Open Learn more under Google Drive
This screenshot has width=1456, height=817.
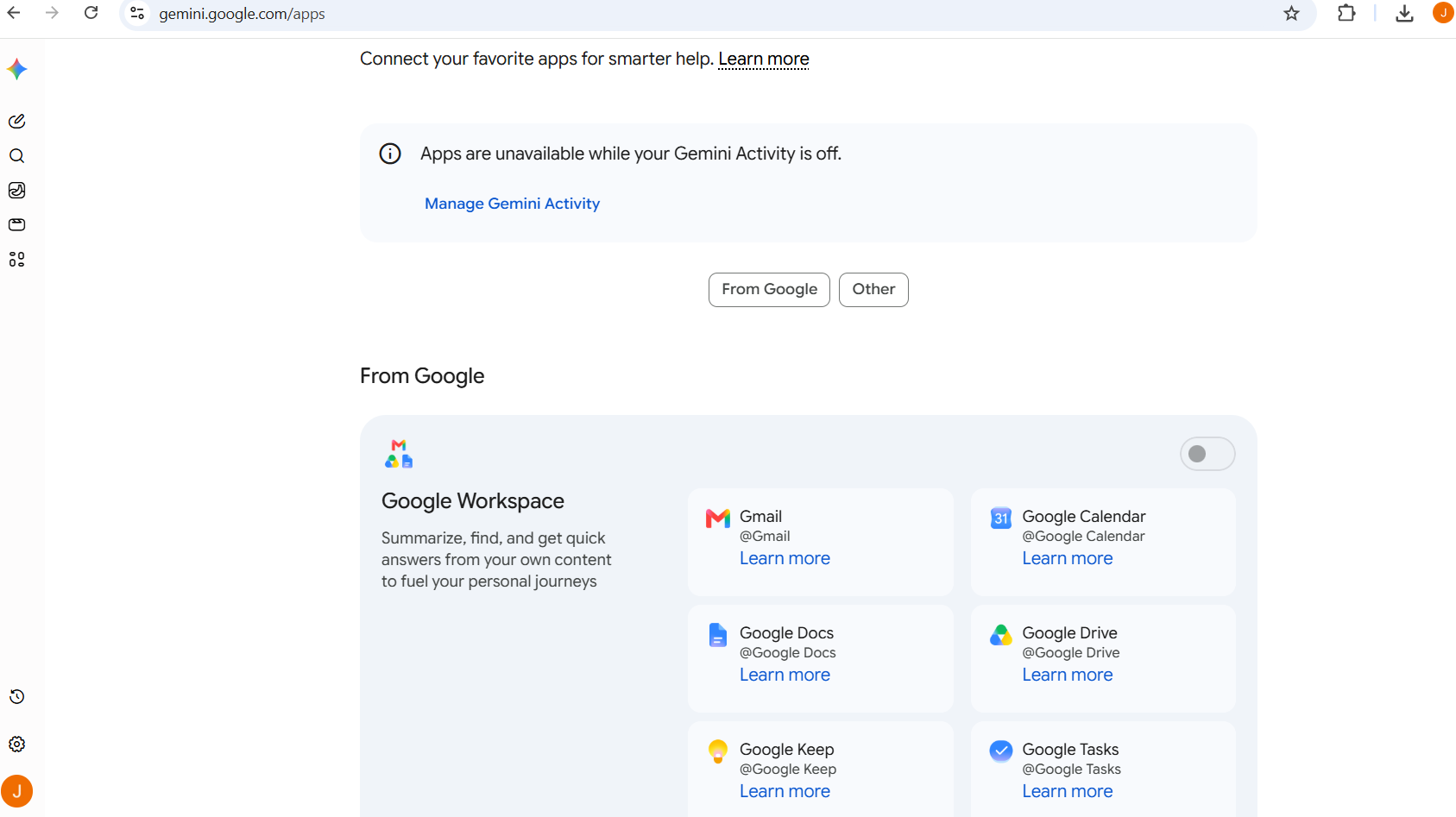point(1068,675)
